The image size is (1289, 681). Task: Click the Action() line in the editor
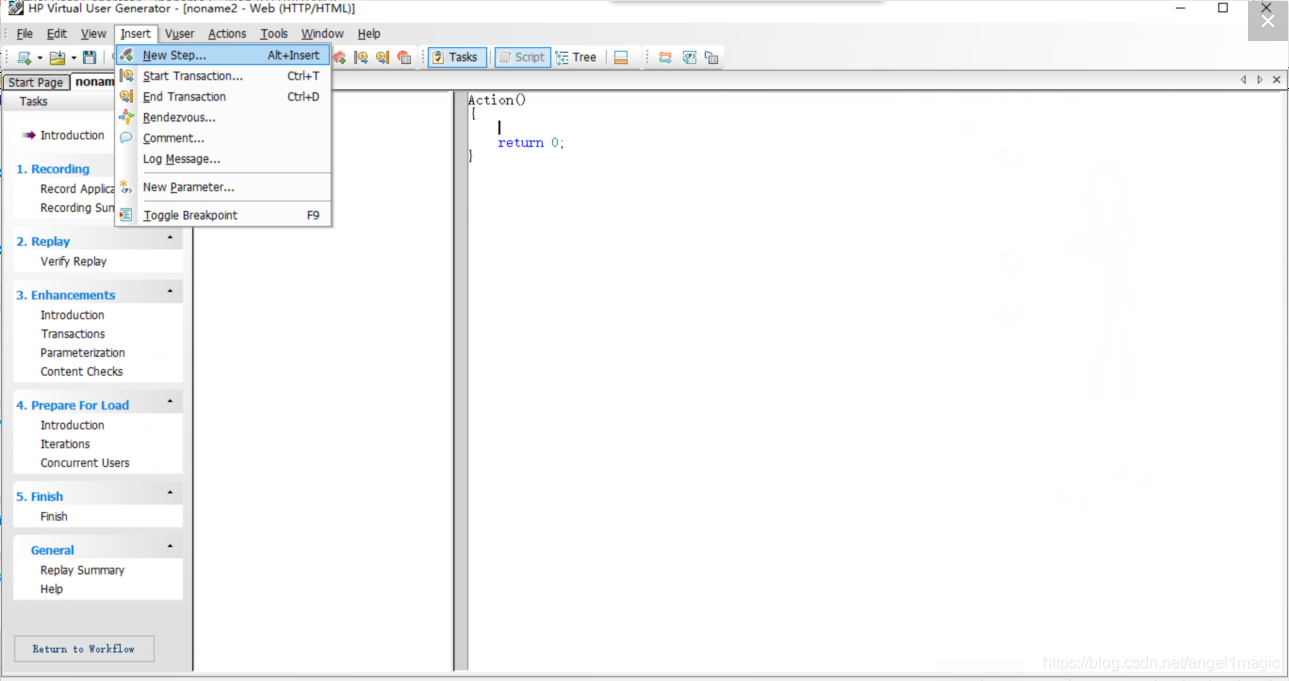(x=497, y=100)
